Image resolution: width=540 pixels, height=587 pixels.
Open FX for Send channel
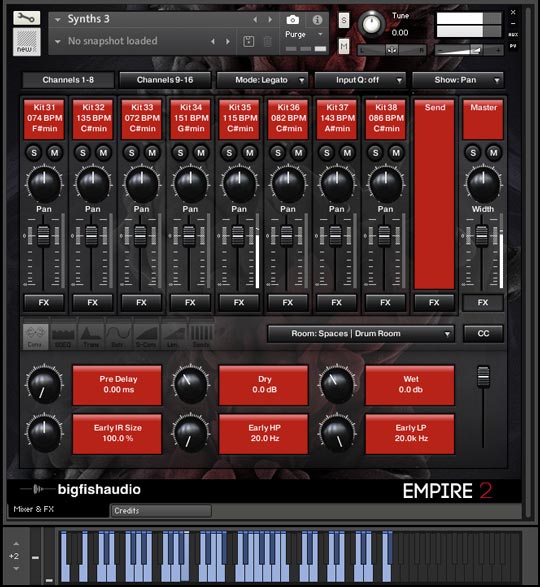(x=434, y=302)
